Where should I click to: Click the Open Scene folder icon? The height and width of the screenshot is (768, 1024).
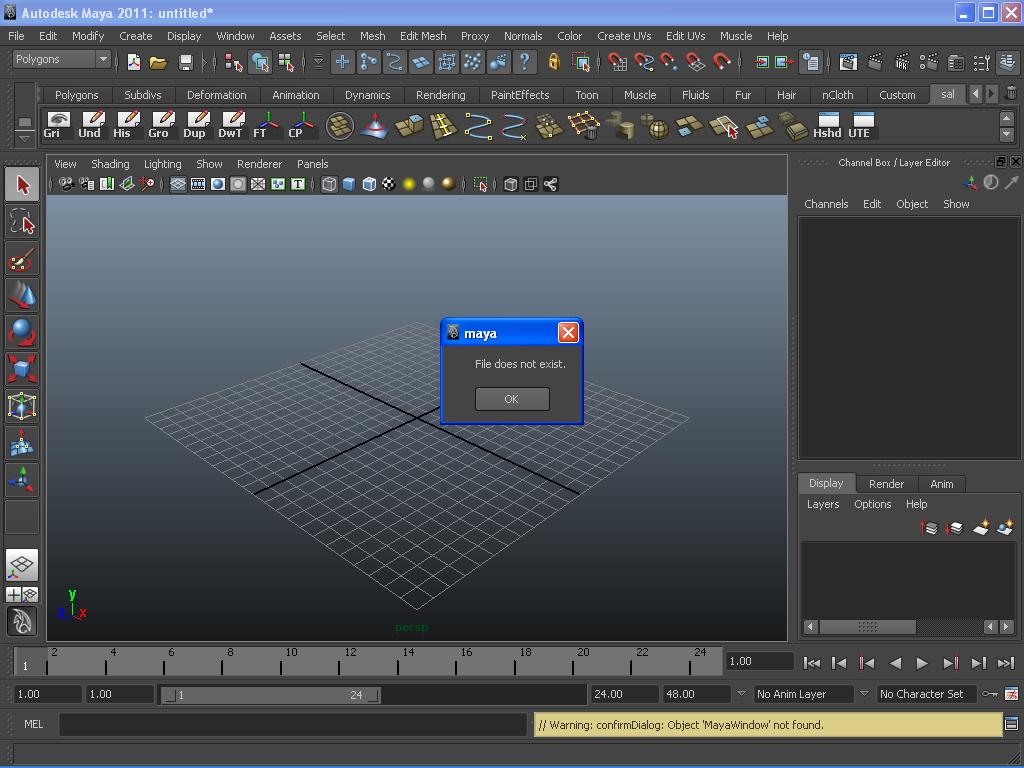pos(158,62)
